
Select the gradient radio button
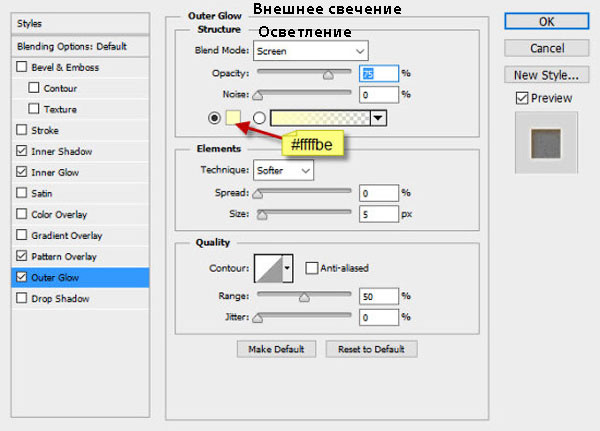259,118
